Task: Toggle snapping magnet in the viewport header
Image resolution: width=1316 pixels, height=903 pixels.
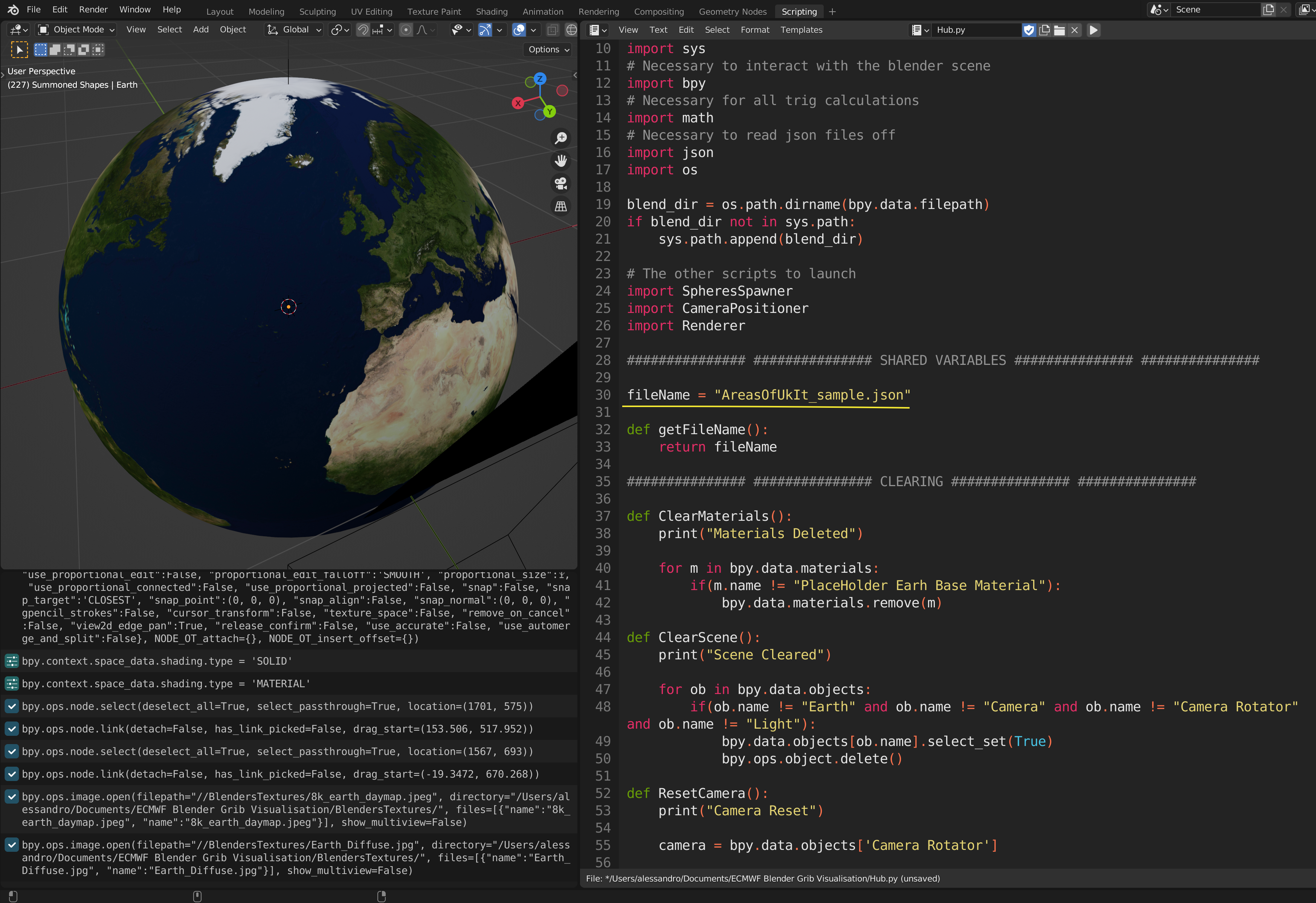Action: 363,29
